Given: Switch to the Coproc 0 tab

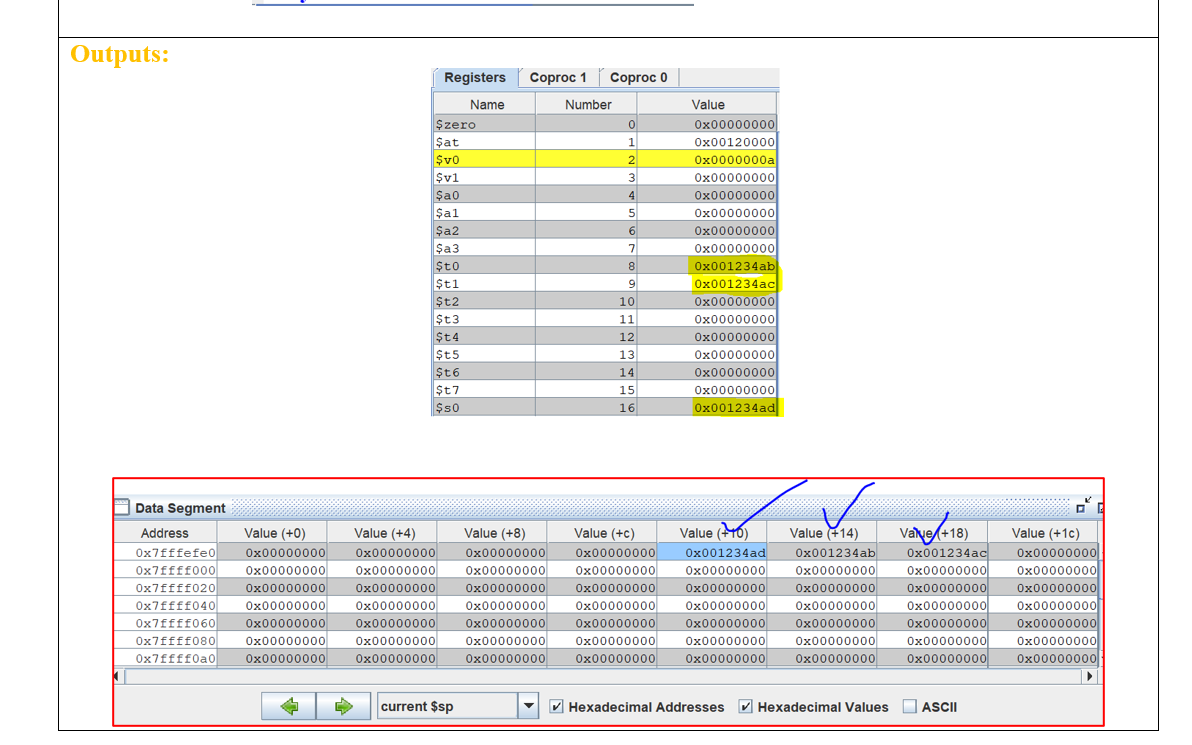Looking at the screenshot, I should tap(638, 77).
